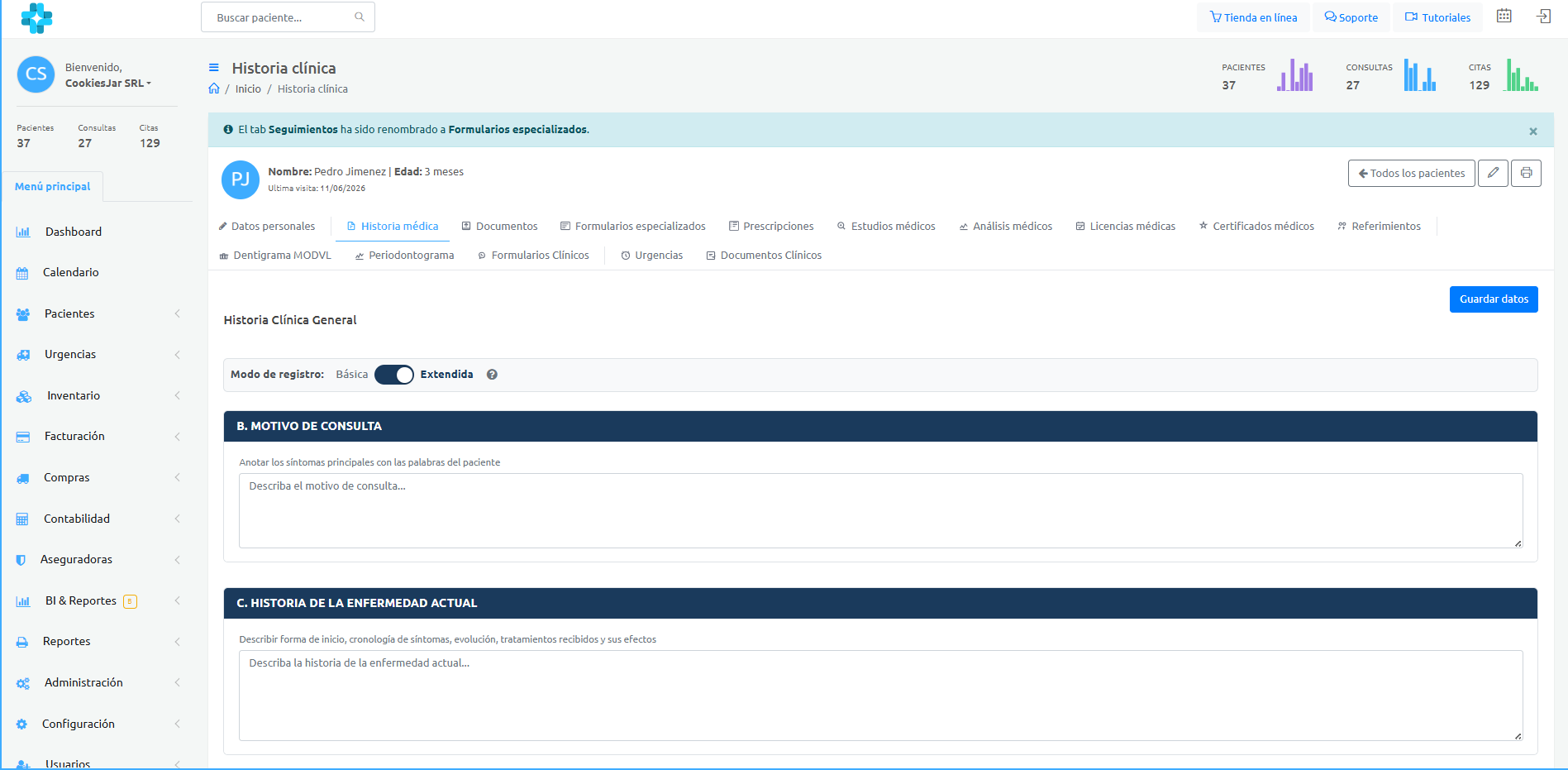Switch to the Prescripciones tab

click(x=771, y=226)
